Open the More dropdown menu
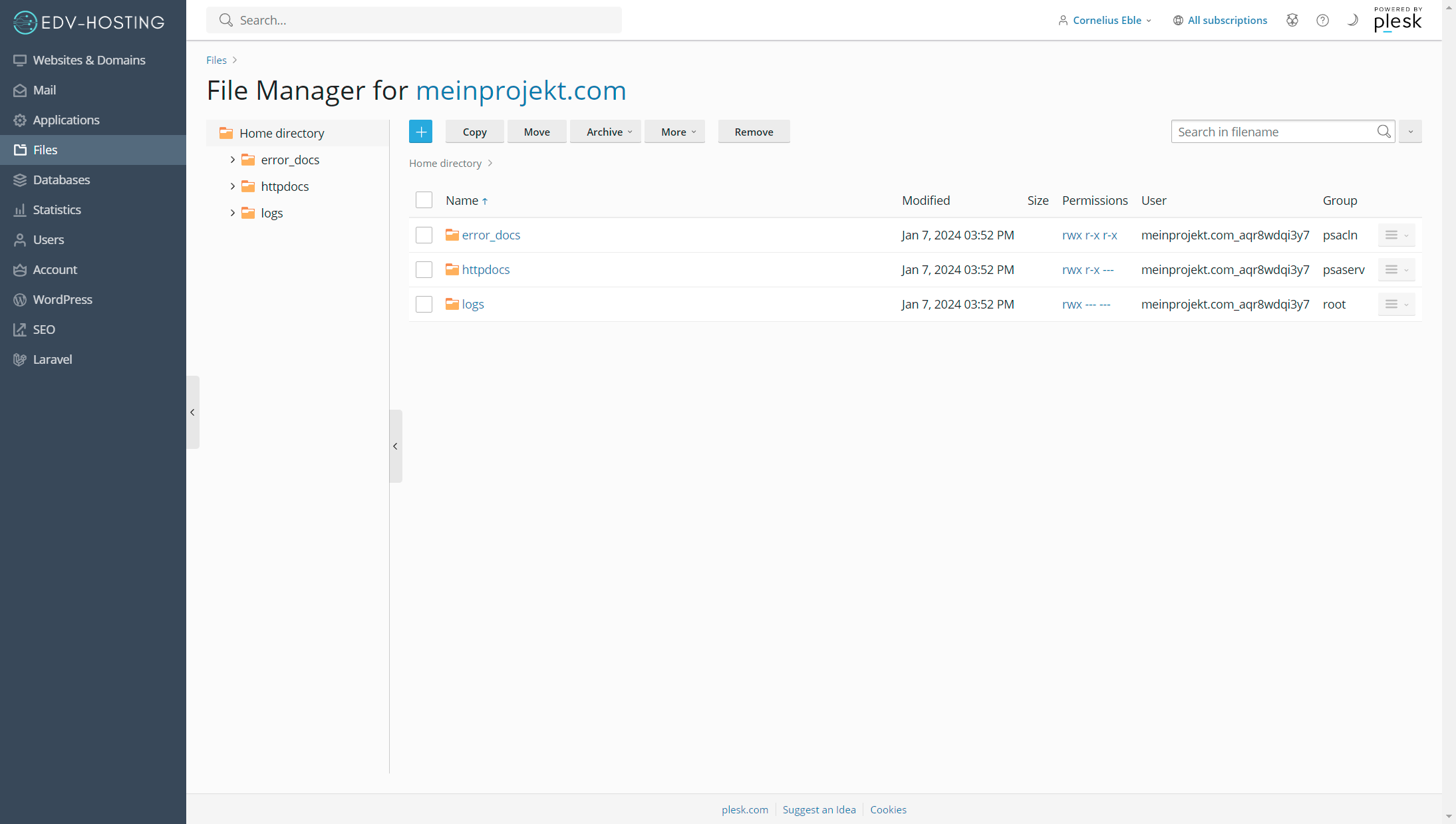The height and width of the screenshot is (824, 1456). [x=674, y=132]
